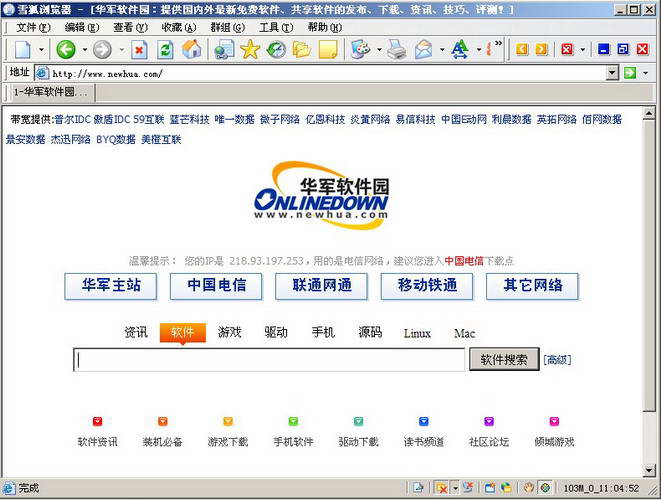Stop loading with the red X page icon

click(139, 50)
